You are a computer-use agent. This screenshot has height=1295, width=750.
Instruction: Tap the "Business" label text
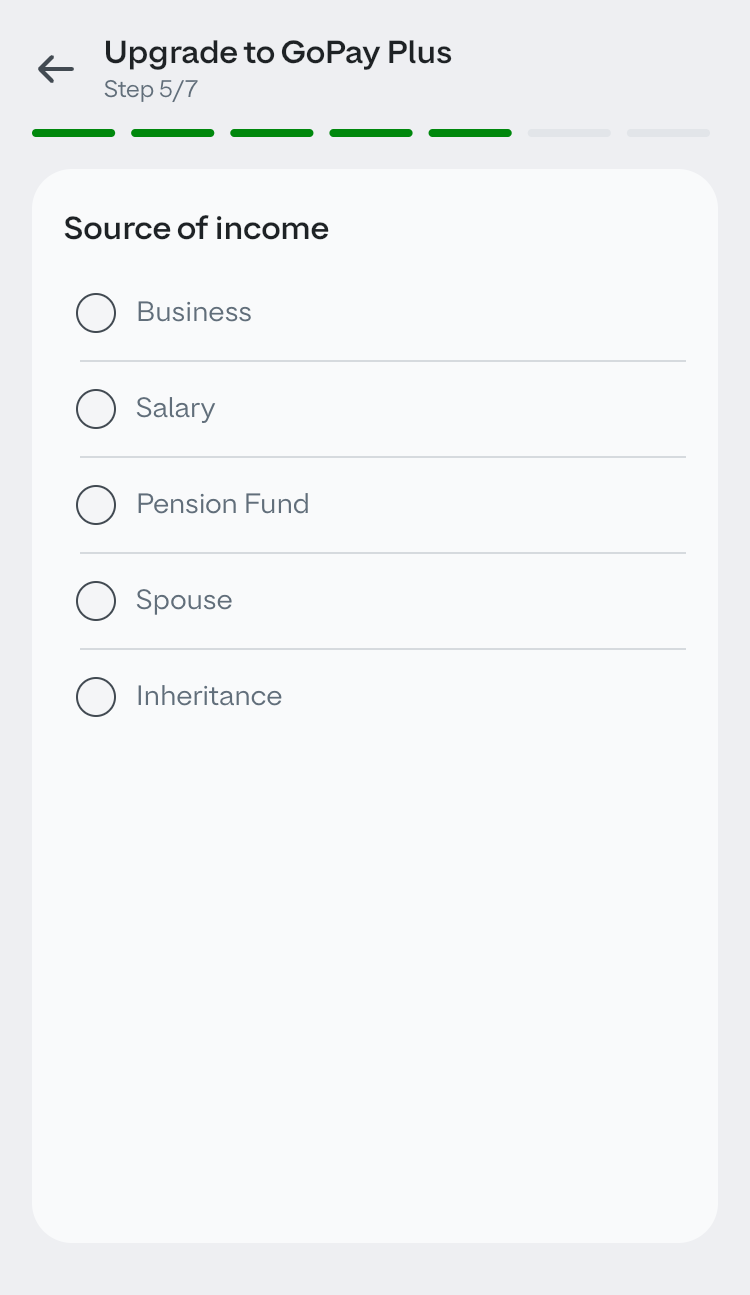(194, 312)
